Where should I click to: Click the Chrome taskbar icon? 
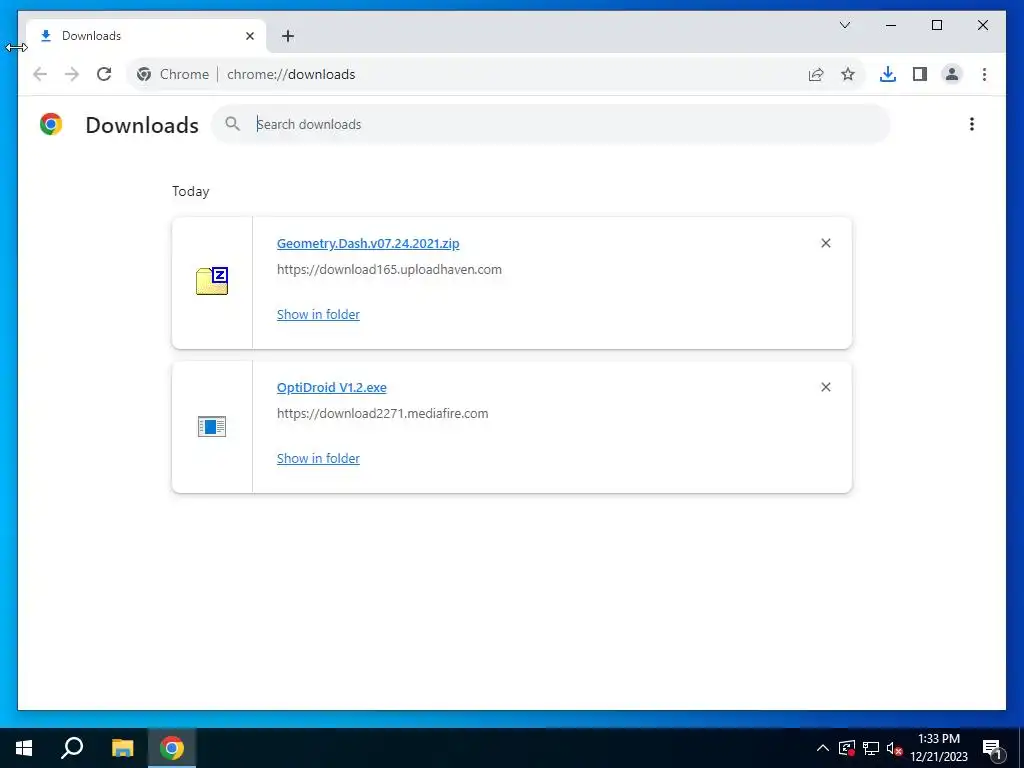pos(172,748)
